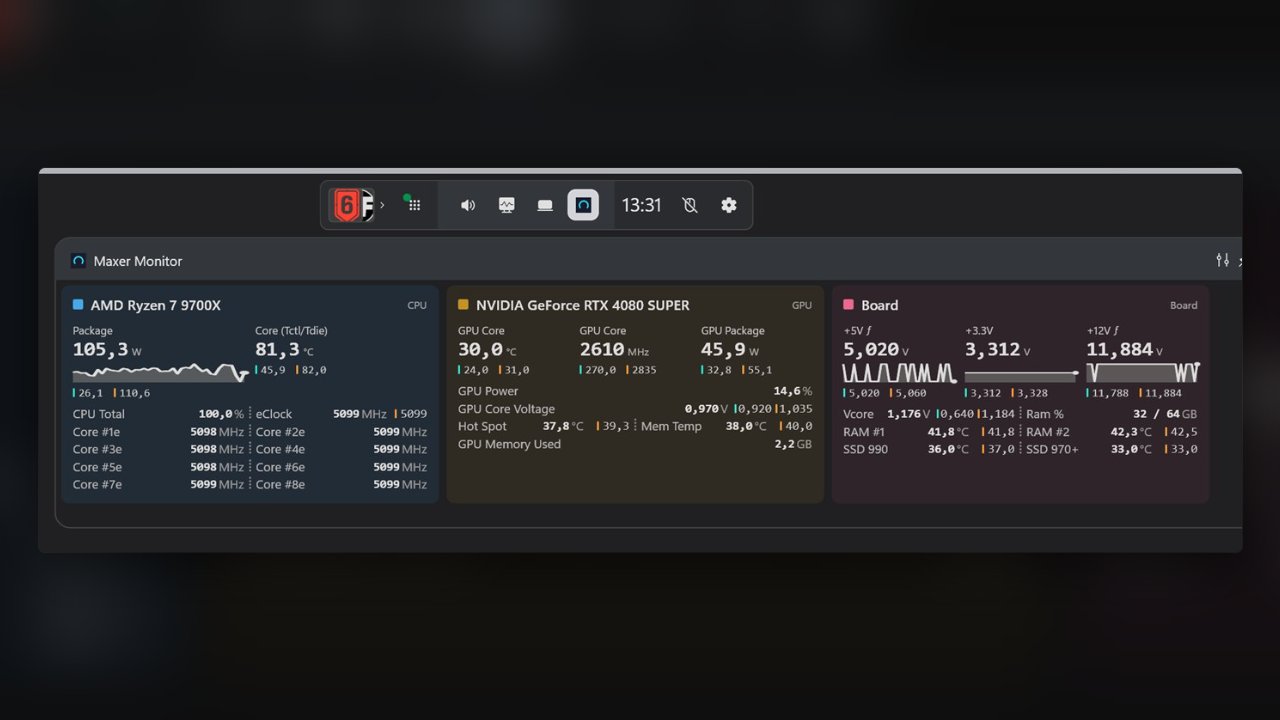Open the widget menu grid icon
The width and height of the screenshot is (1280, 720).
tap(413, 204)
